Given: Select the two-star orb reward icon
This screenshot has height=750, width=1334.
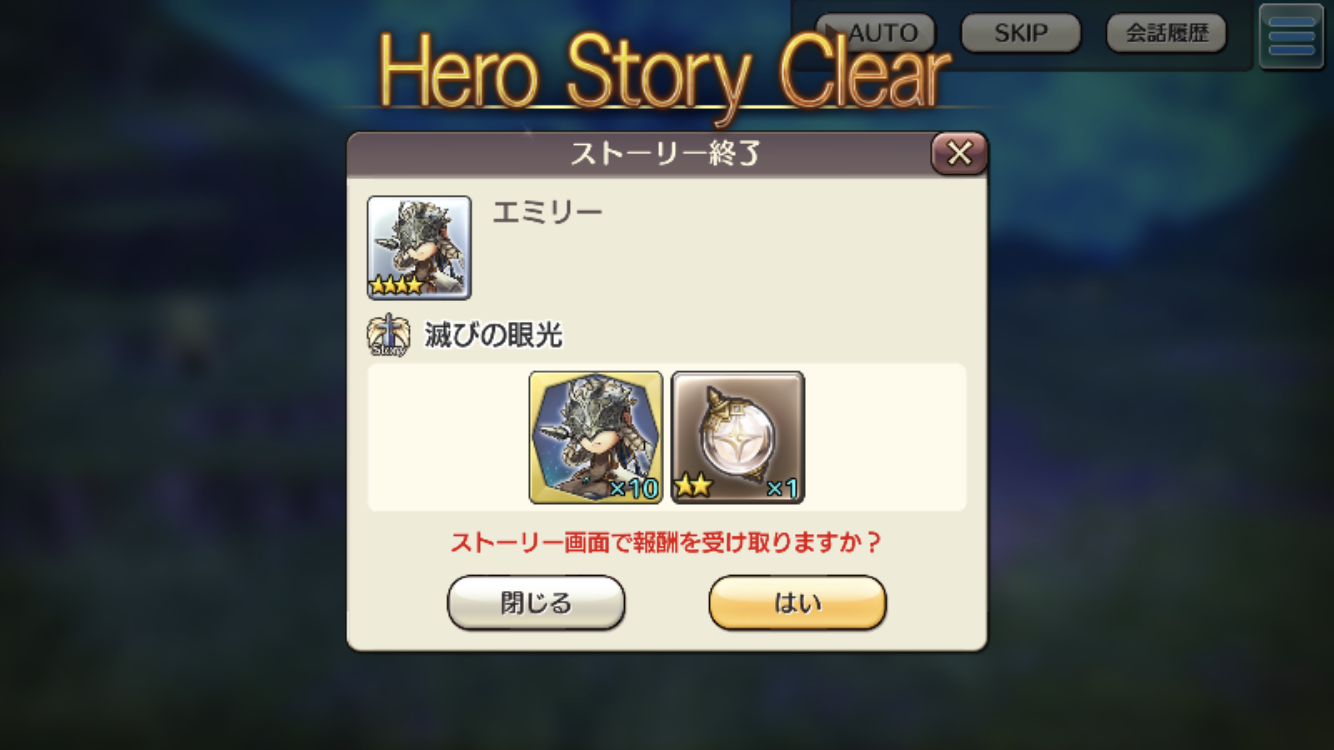Looking at the screenshot, I should coord(738,437).
